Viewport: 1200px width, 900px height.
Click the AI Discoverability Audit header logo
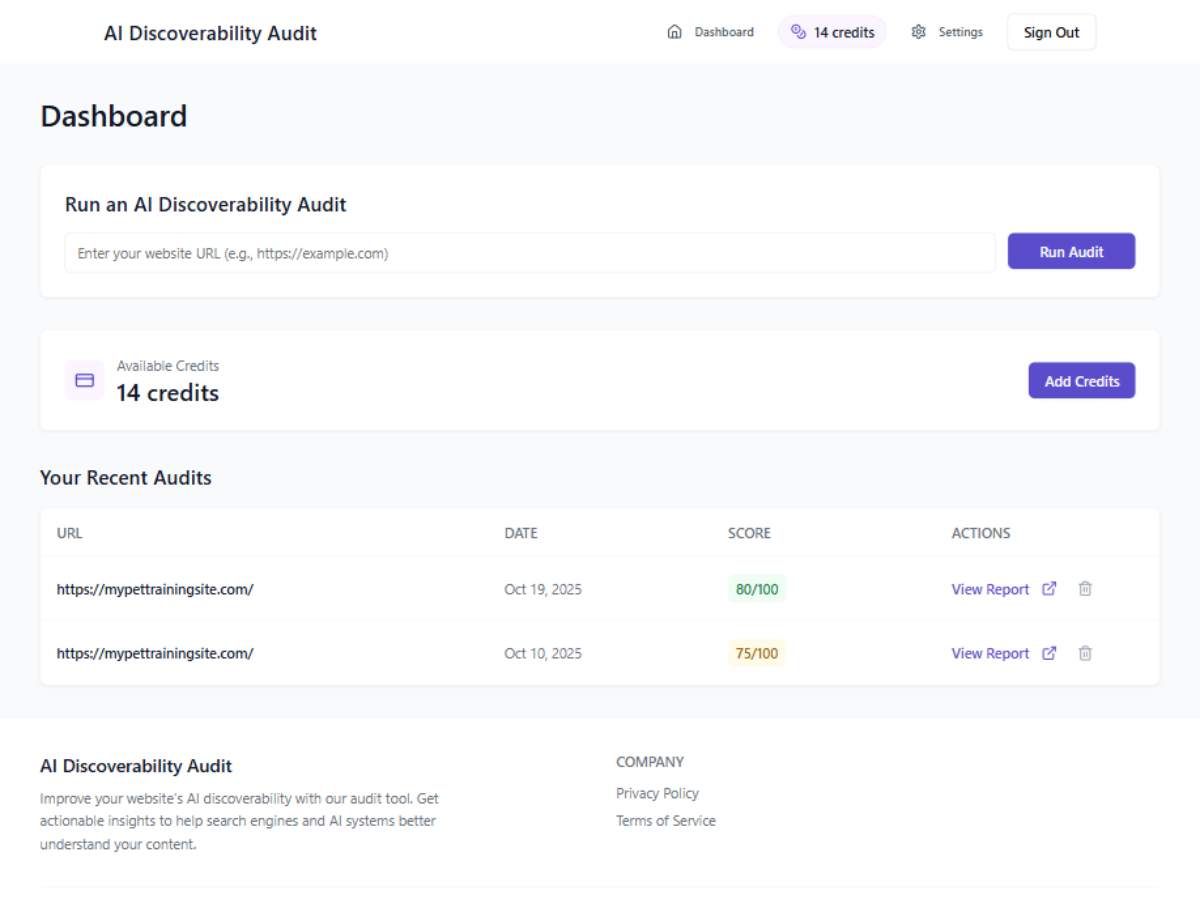point(210,33)
